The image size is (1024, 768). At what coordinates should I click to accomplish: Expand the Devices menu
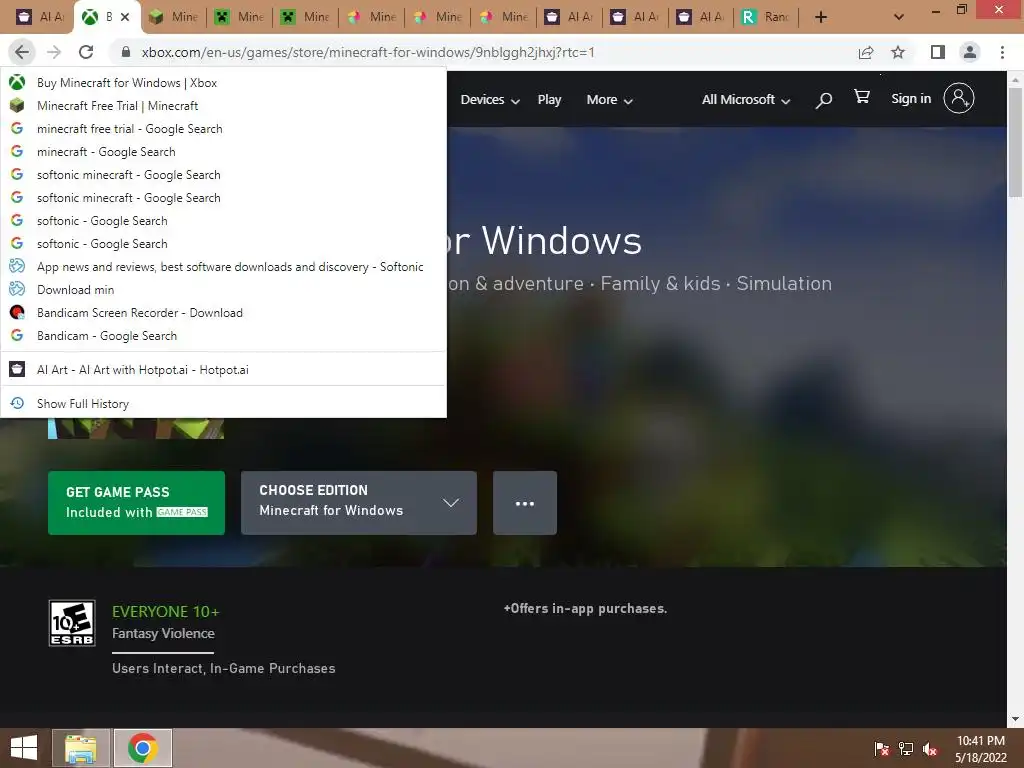[x=490, y=100]
